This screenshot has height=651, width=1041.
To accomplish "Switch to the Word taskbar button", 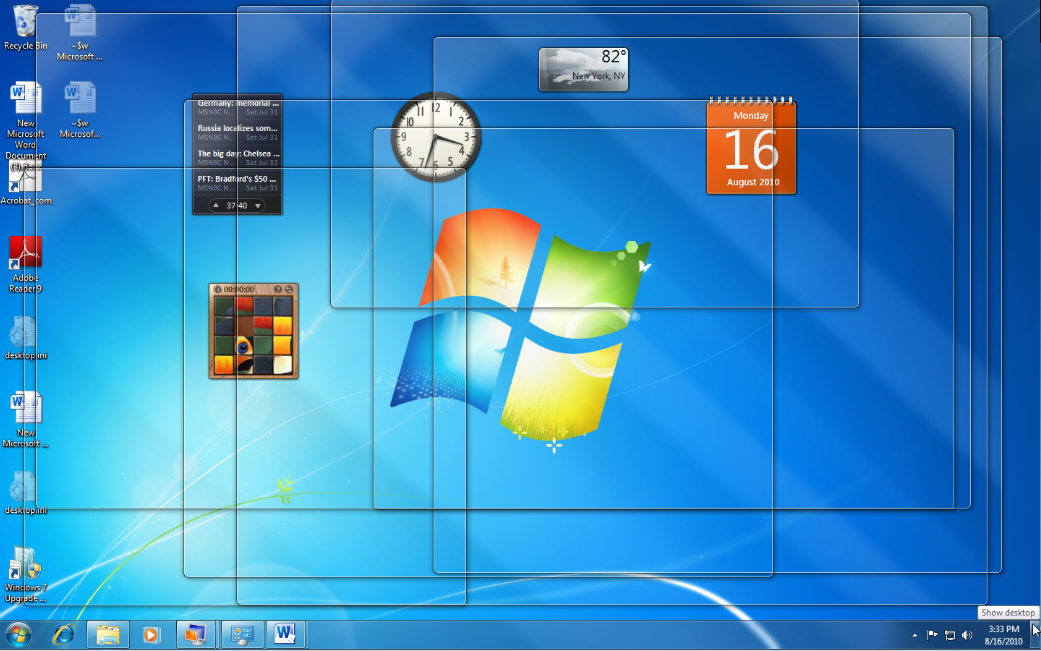I will (x=285, y=634).
